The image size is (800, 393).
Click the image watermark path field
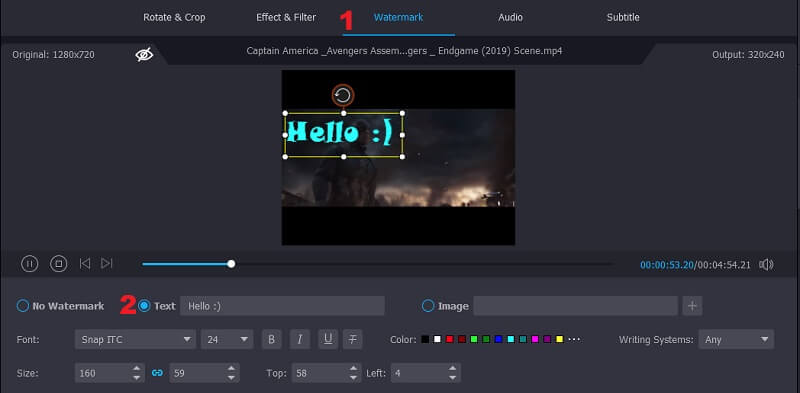coord(576,306)
